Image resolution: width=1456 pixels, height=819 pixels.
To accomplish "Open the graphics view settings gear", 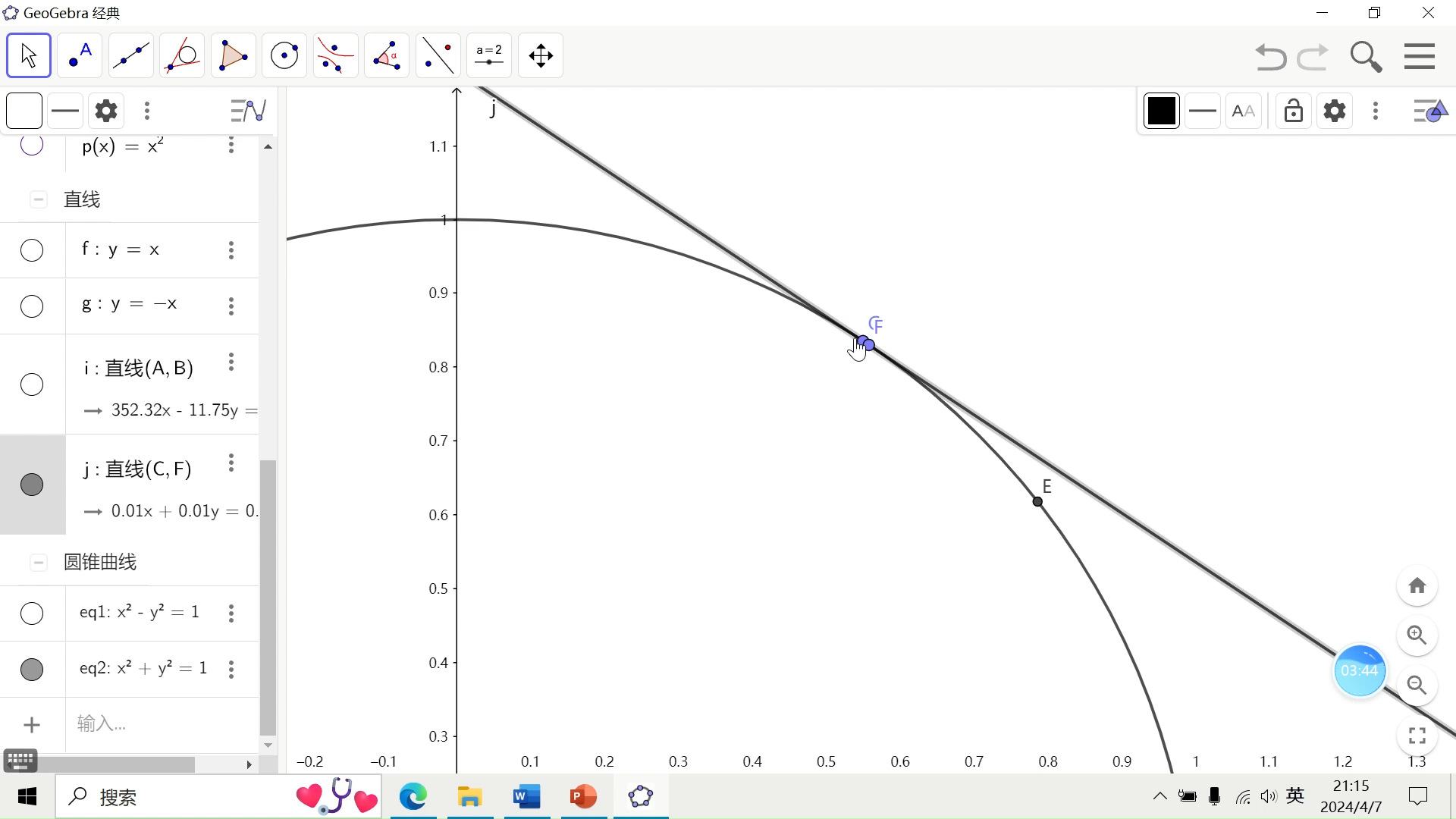I will coord(1334,111).
